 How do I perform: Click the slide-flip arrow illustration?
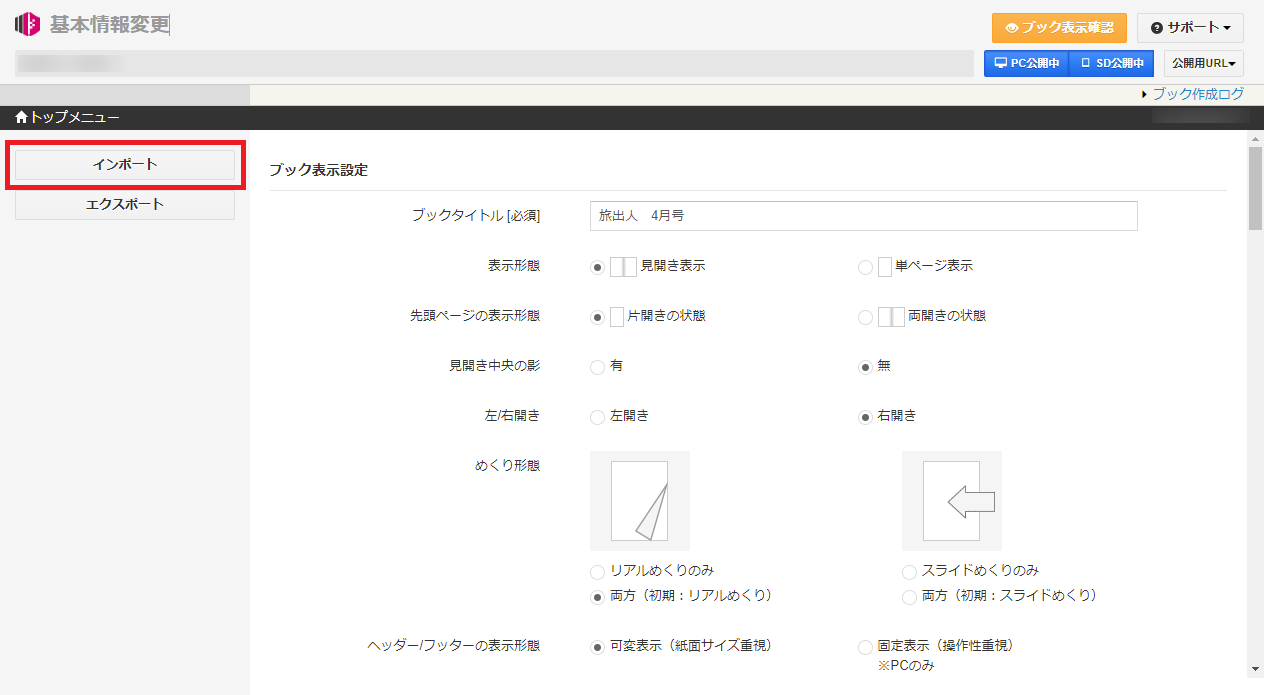point(951,500)
